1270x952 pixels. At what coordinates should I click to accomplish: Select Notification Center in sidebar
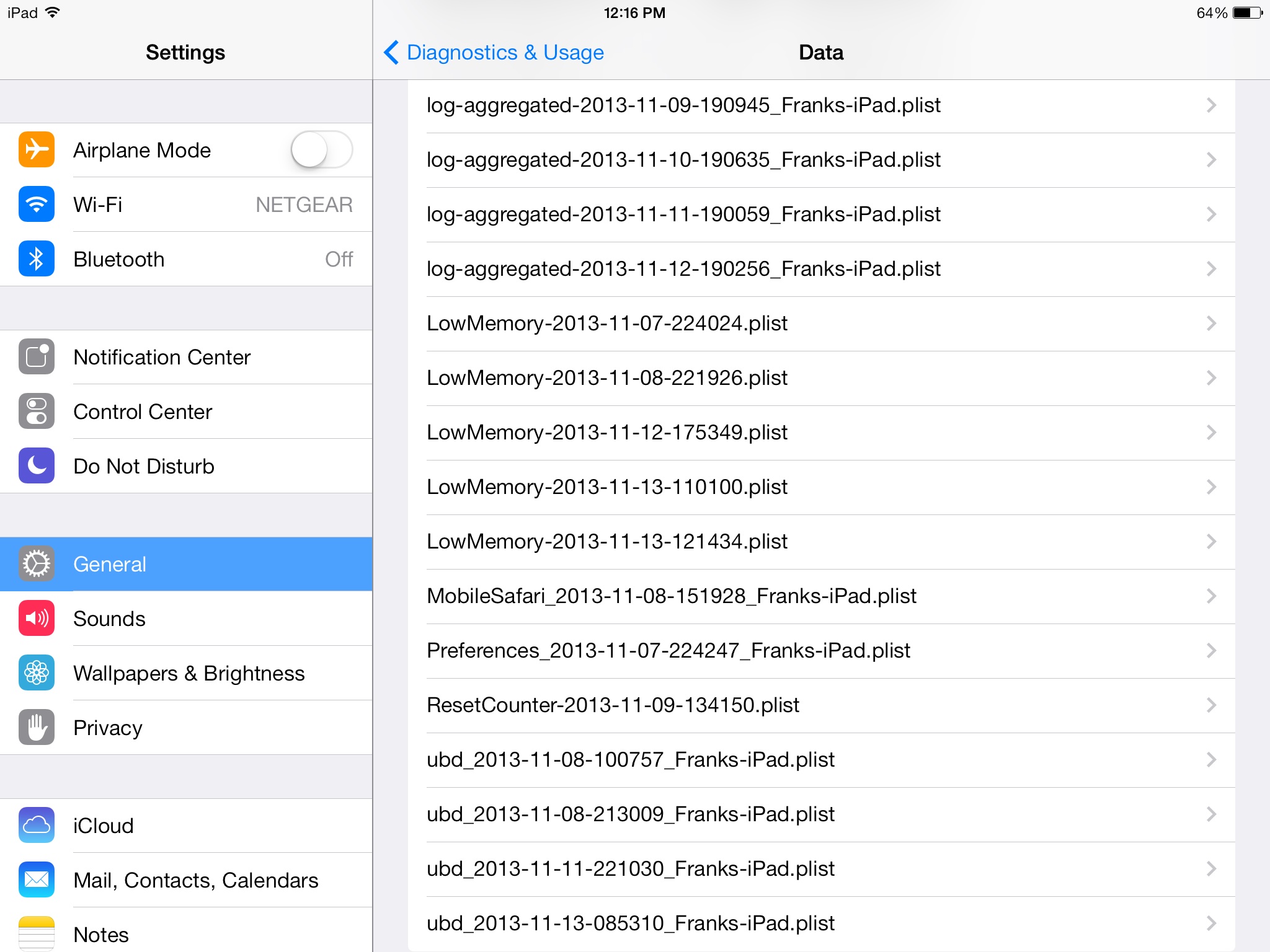(186, 357)
